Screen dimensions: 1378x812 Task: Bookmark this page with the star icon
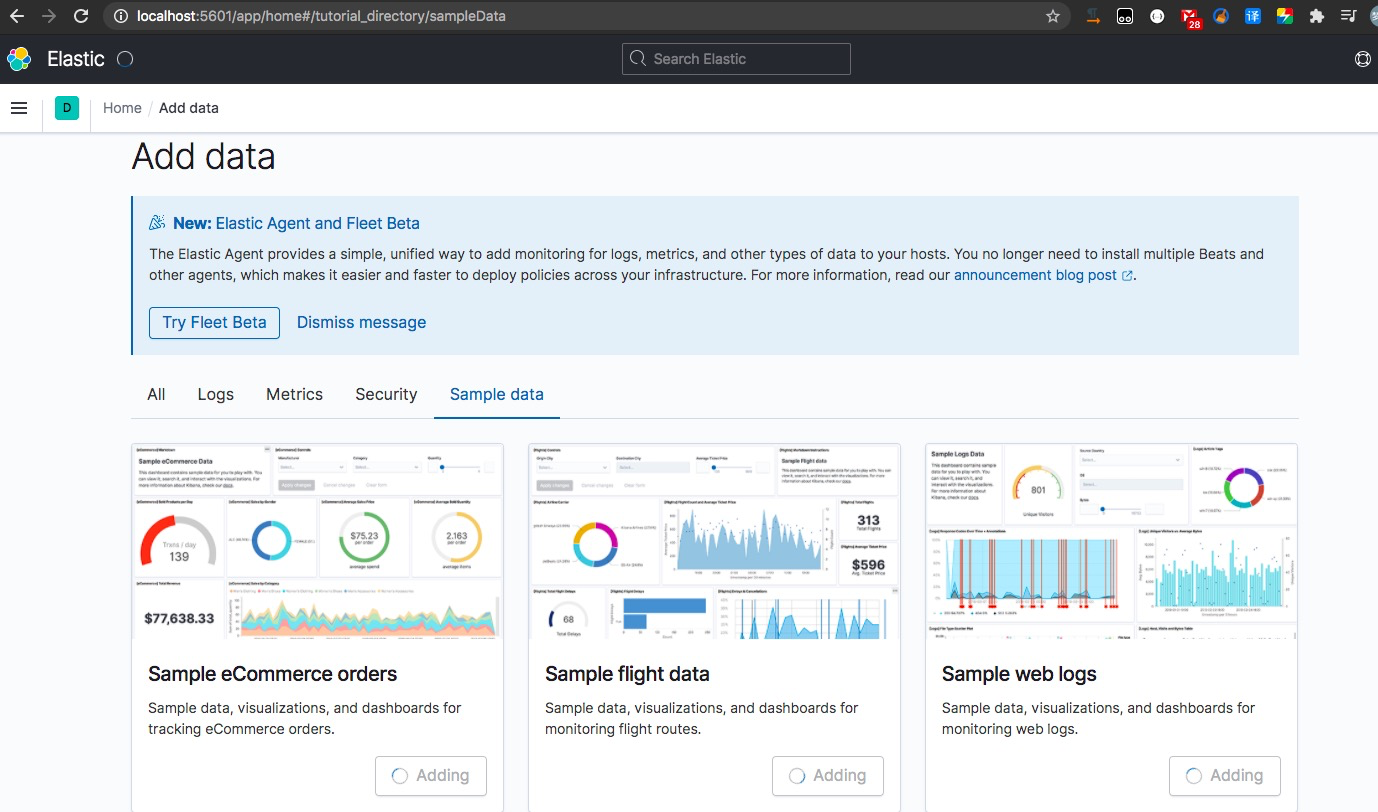1052,16
